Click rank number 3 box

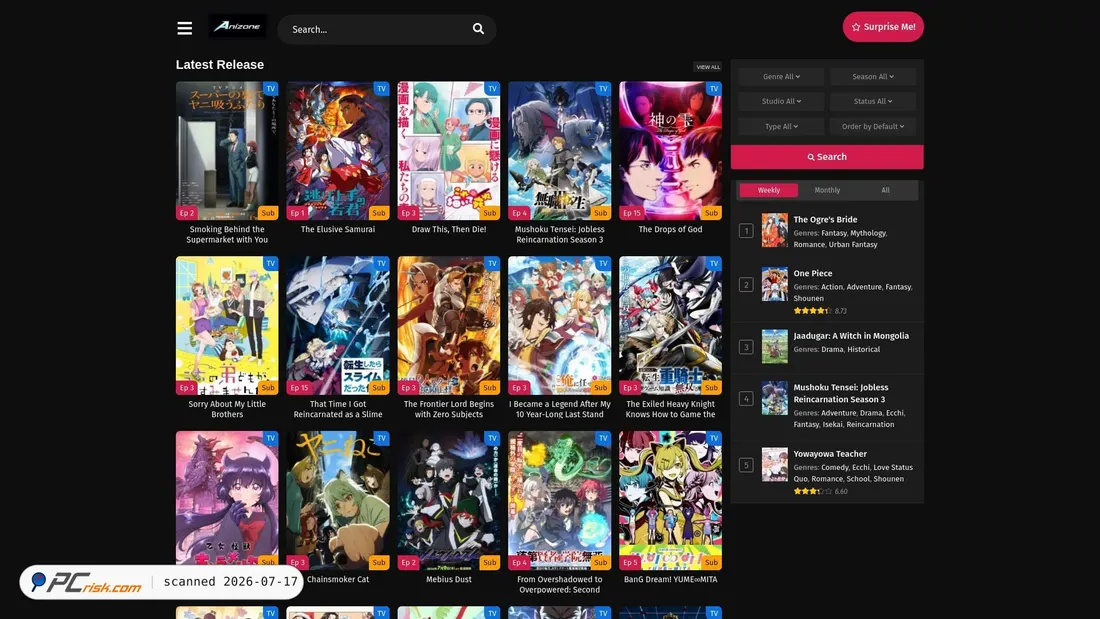pyautogui.click(x=746, y=347)
